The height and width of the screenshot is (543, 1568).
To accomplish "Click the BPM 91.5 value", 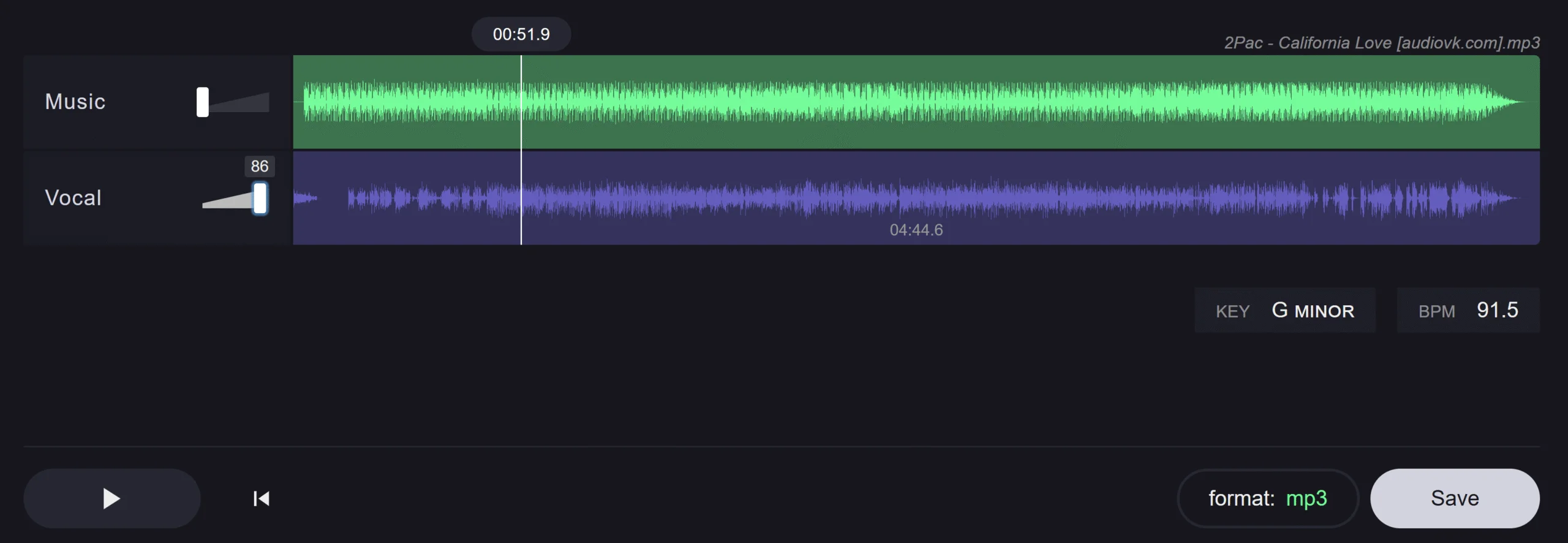I will point(1468,310).
